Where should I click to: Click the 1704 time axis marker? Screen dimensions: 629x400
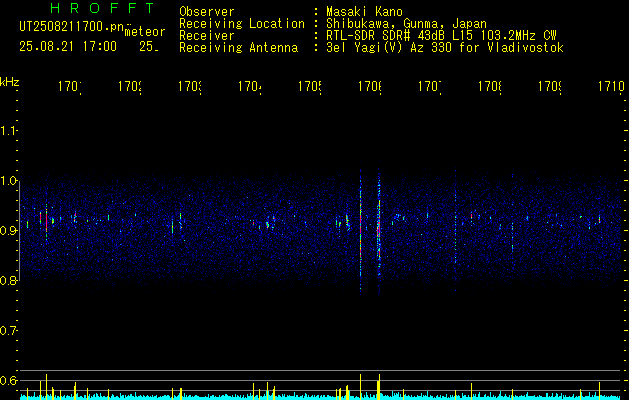click(x=250, y=86)
